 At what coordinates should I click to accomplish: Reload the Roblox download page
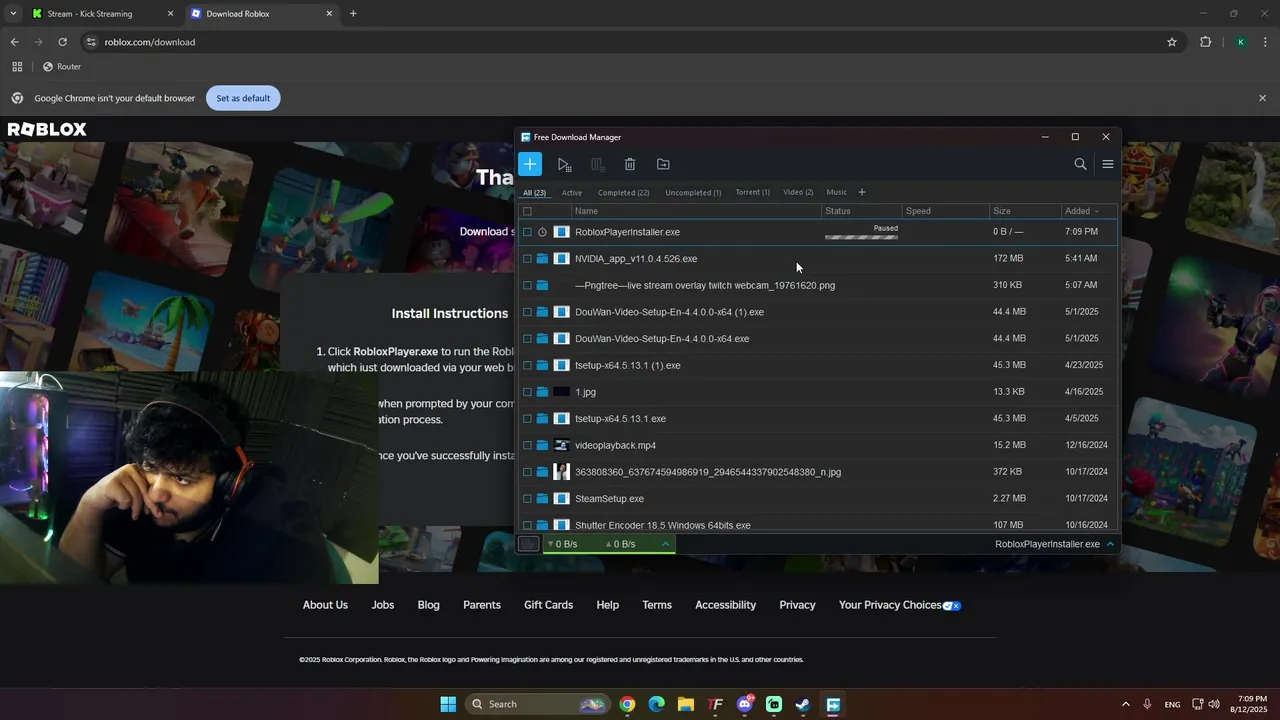coord(62,42)
